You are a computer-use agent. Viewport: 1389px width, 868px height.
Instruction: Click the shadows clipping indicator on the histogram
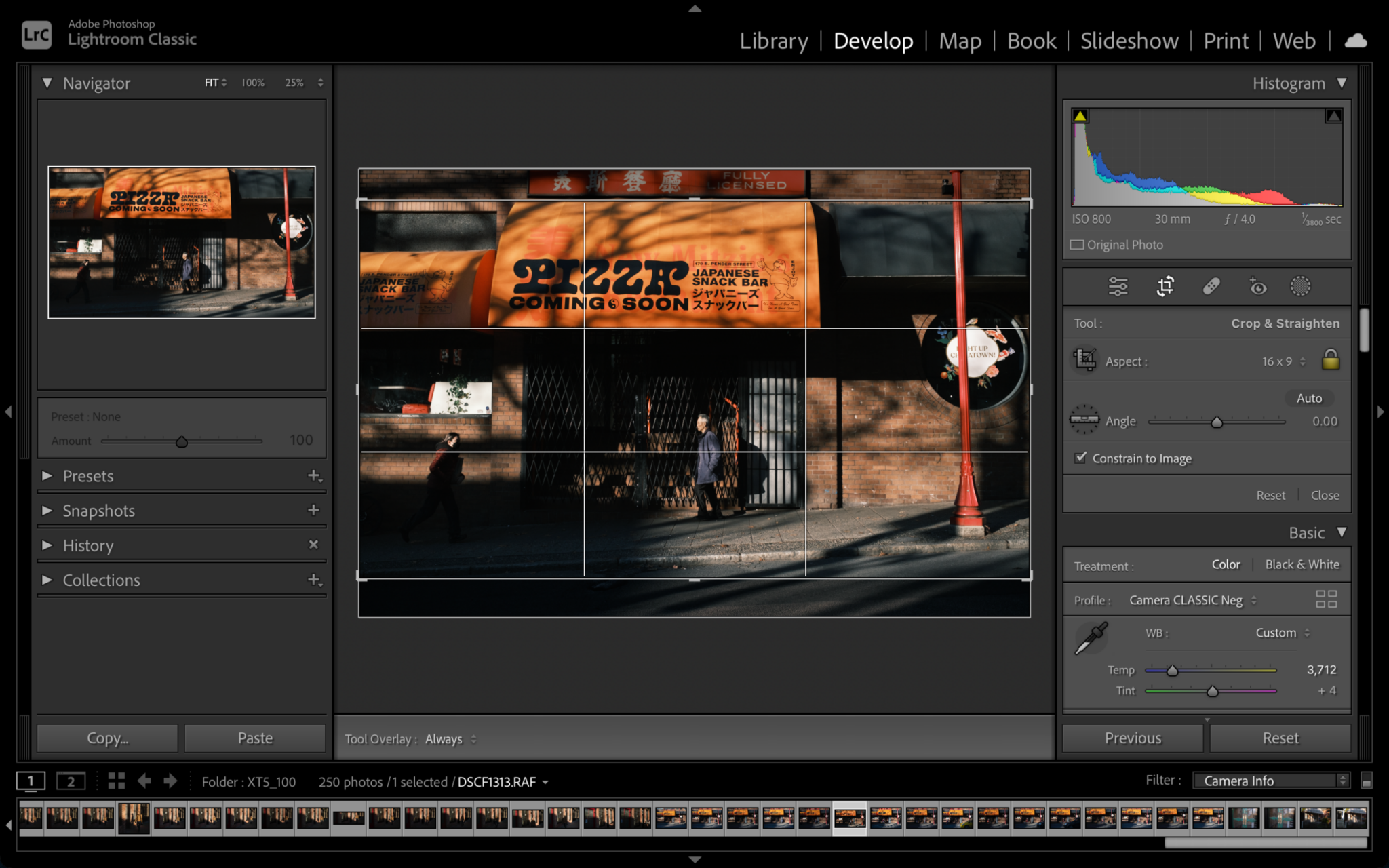1080,115
